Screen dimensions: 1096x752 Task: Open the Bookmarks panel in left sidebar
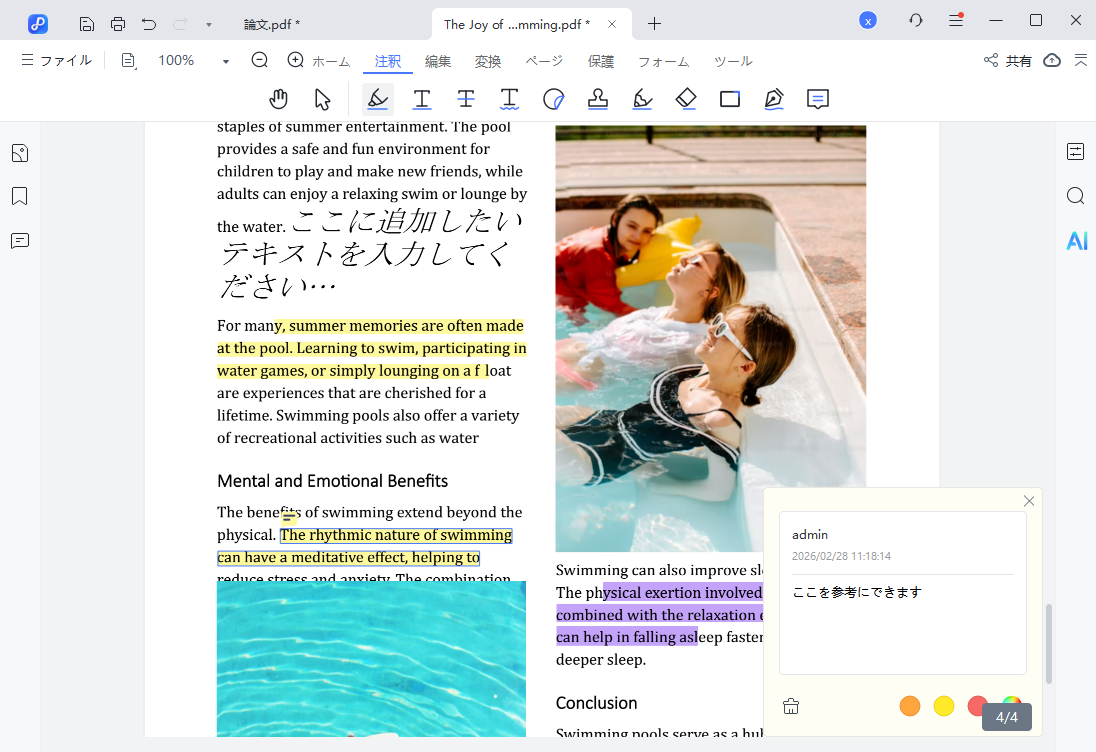tap(20, 196)
